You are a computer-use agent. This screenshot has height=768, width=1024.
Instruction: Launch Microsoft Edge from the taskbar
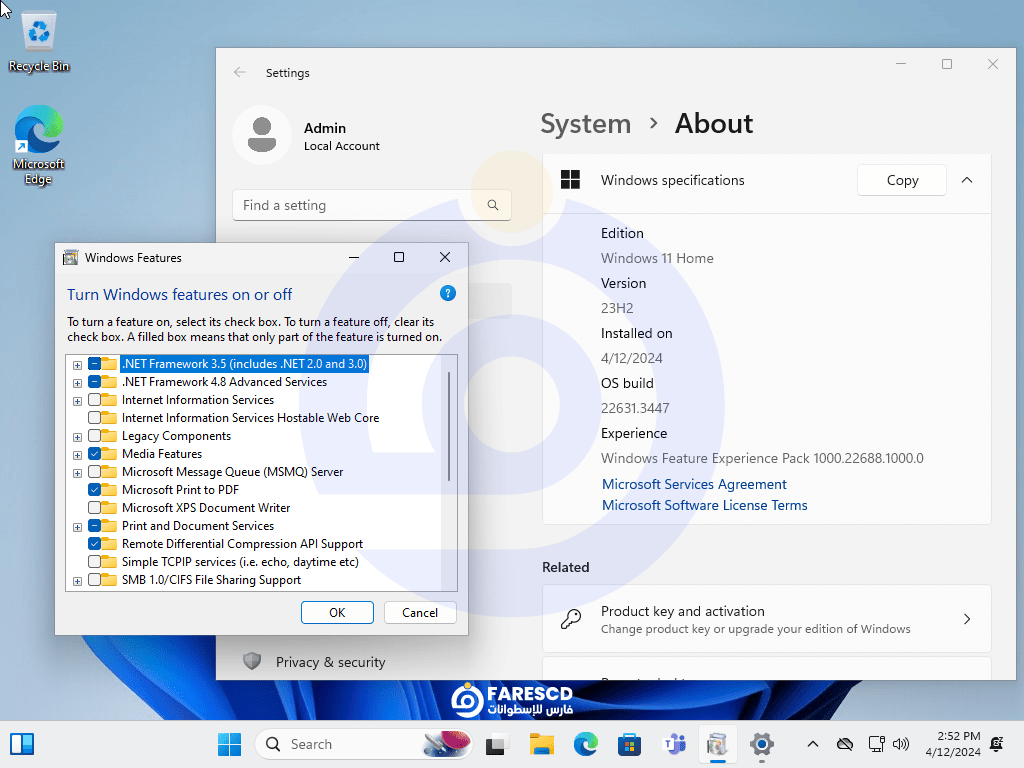[586, 744]
